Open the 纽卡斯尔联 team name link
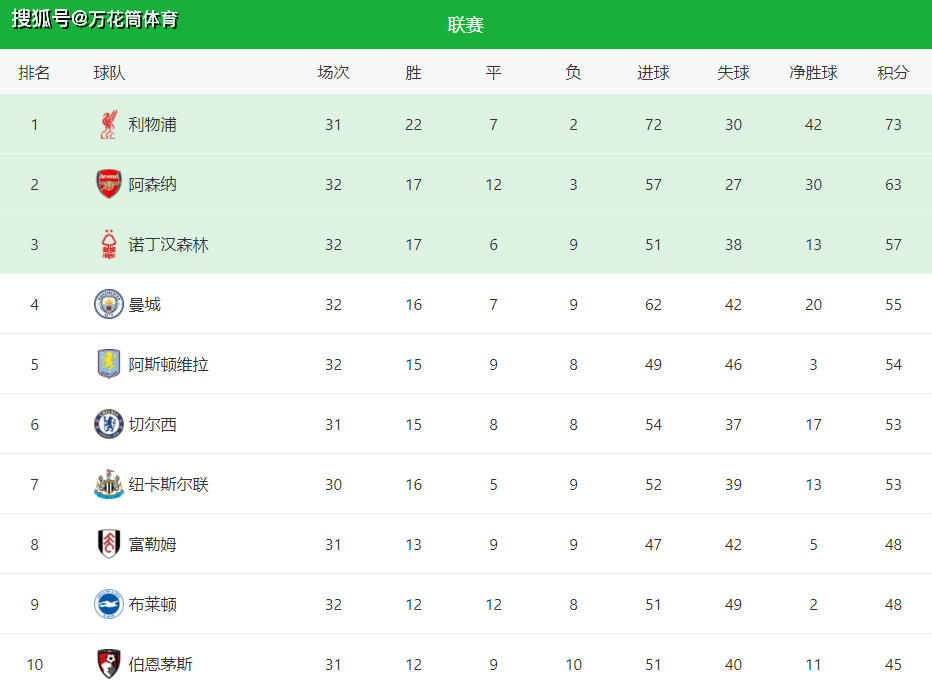Image resolution: width=932 pixels, height=687 pixels. pyautogui.click(x=168, y=485)
